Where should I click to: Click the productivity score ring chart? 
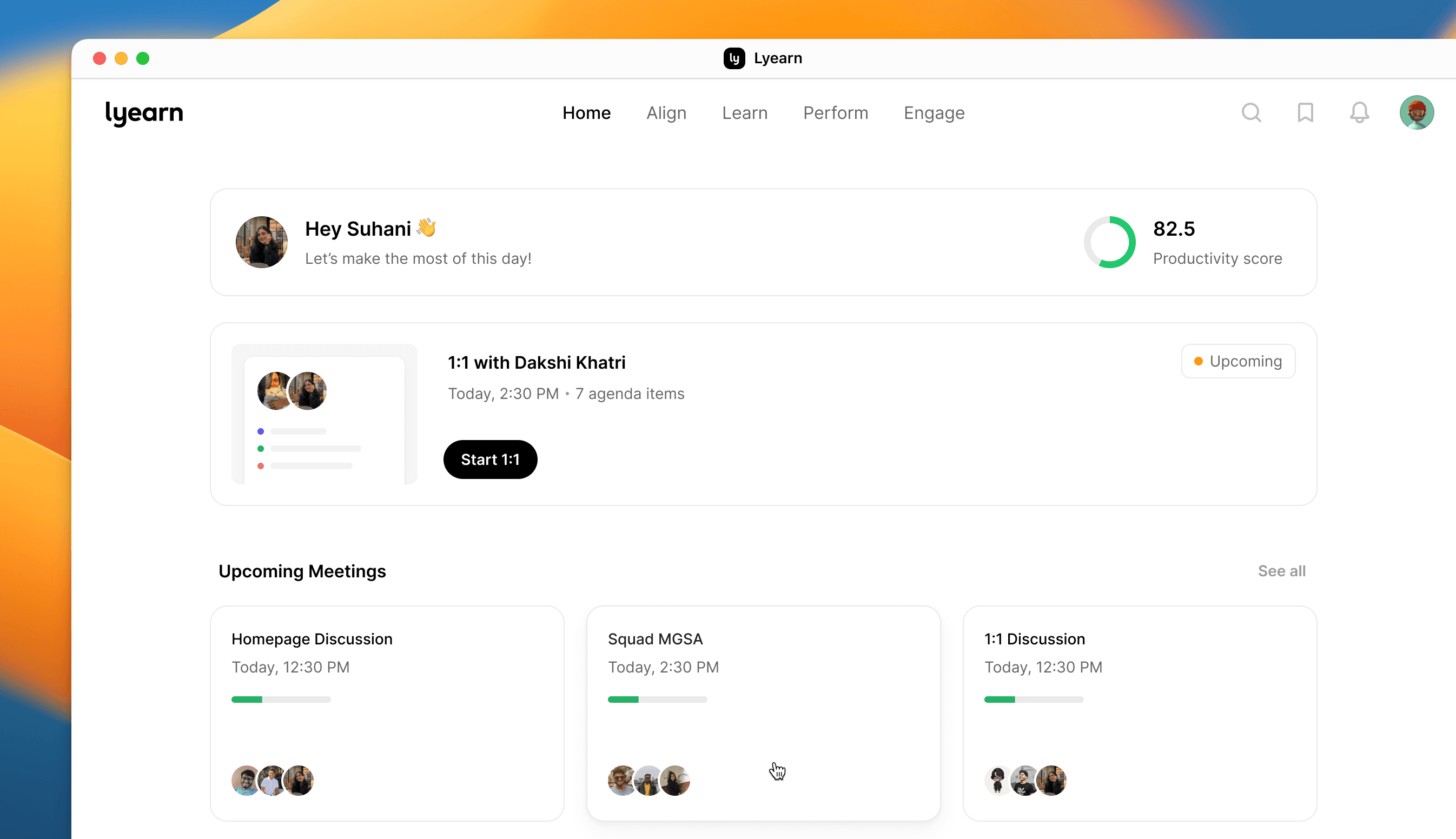tap(1109, 242)
